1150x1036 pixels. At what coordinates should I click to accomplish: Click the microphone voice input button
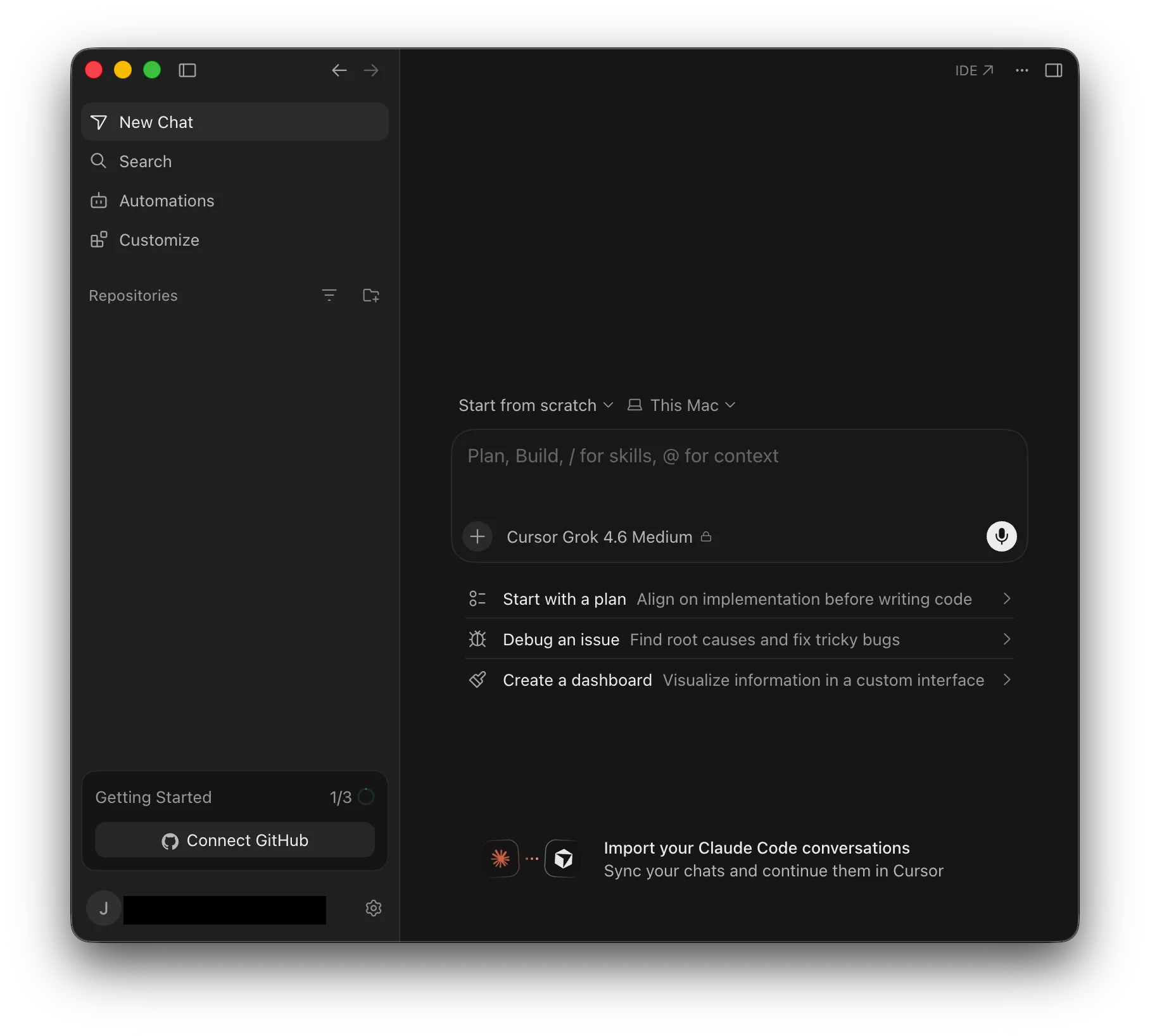[1002, 536]
